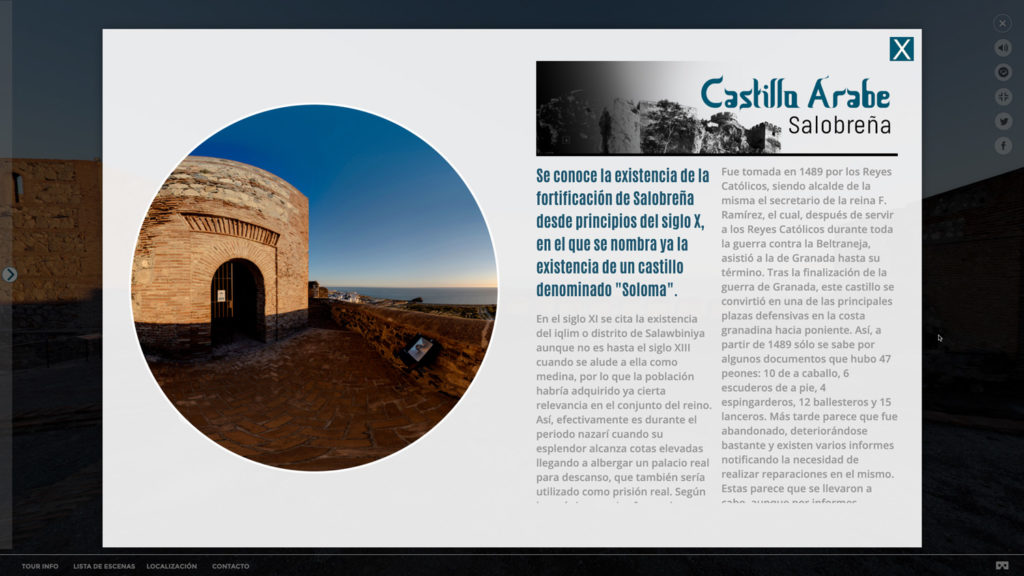Click the paragraph starting "Fue tomada en 1489"

point(809,334)
